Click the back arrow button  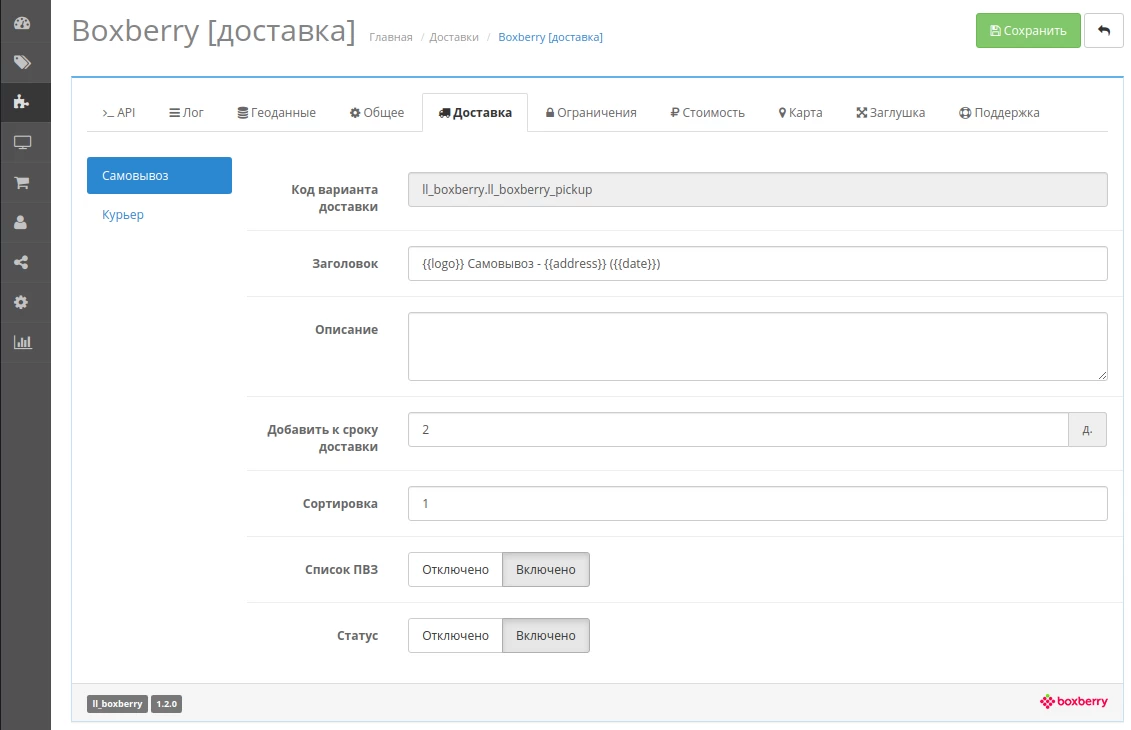[x=1104, y=30]
